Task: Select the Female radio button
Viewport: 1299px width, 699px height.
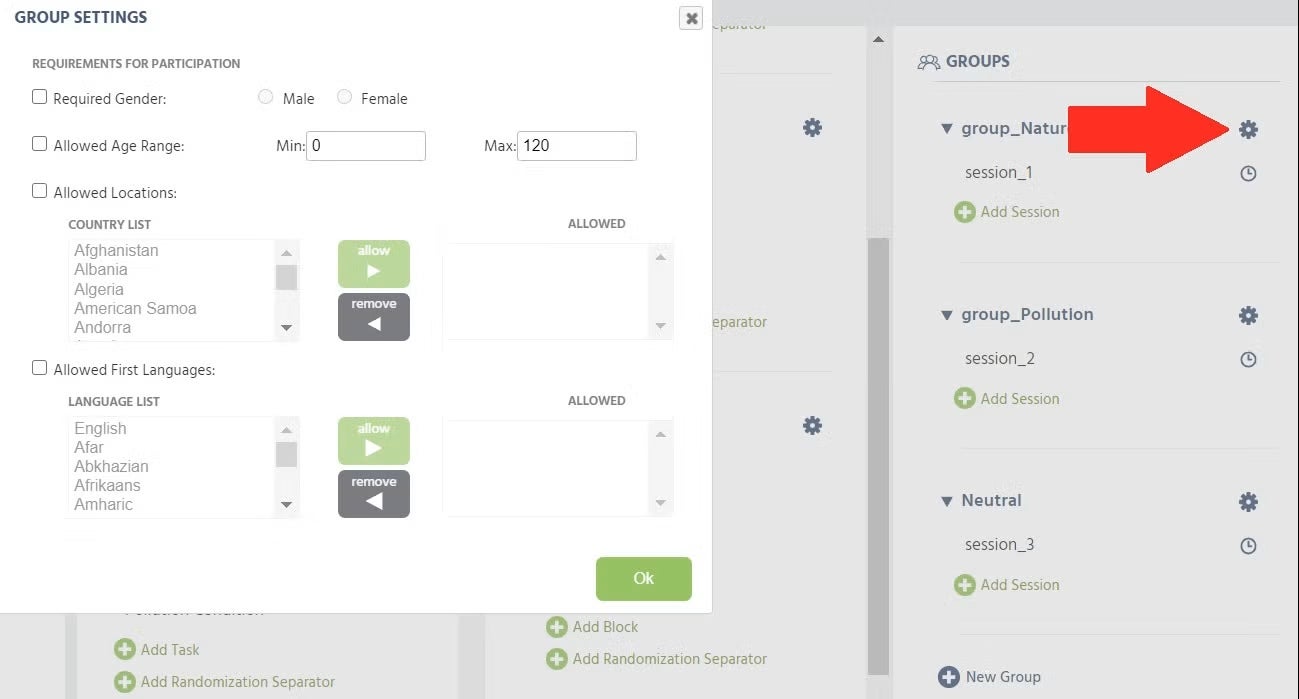Action: click(x=344, y=97)
